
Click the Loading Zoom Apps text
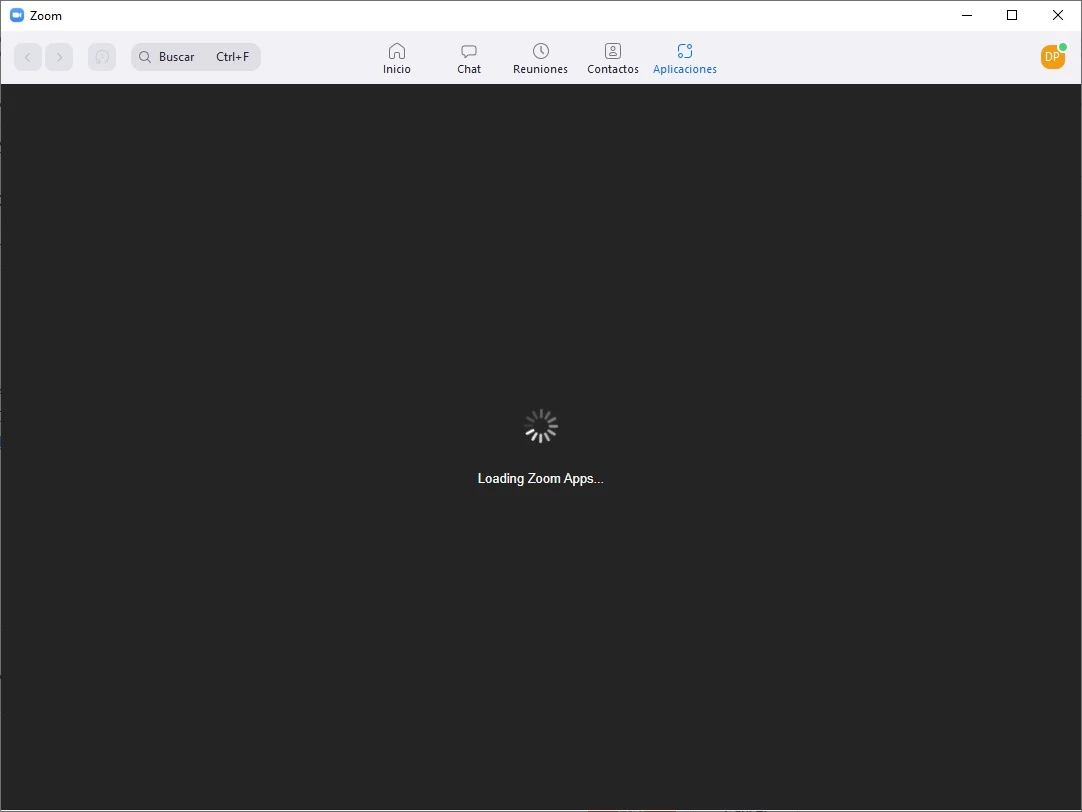[x=540, y=479]
